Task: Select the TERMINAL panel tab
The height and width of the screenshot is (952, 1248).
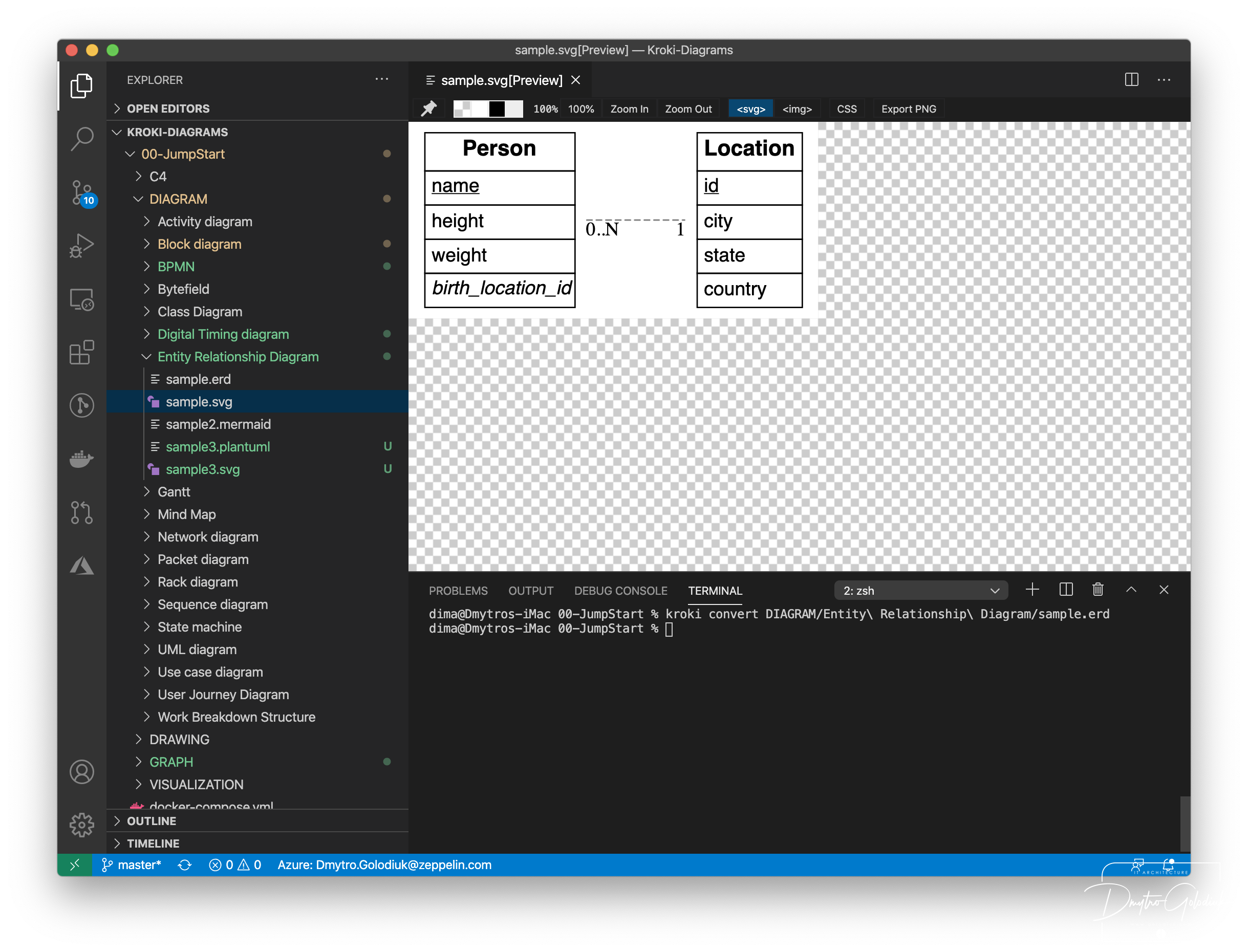Action: pyautogui.click(x=715, y=591)
